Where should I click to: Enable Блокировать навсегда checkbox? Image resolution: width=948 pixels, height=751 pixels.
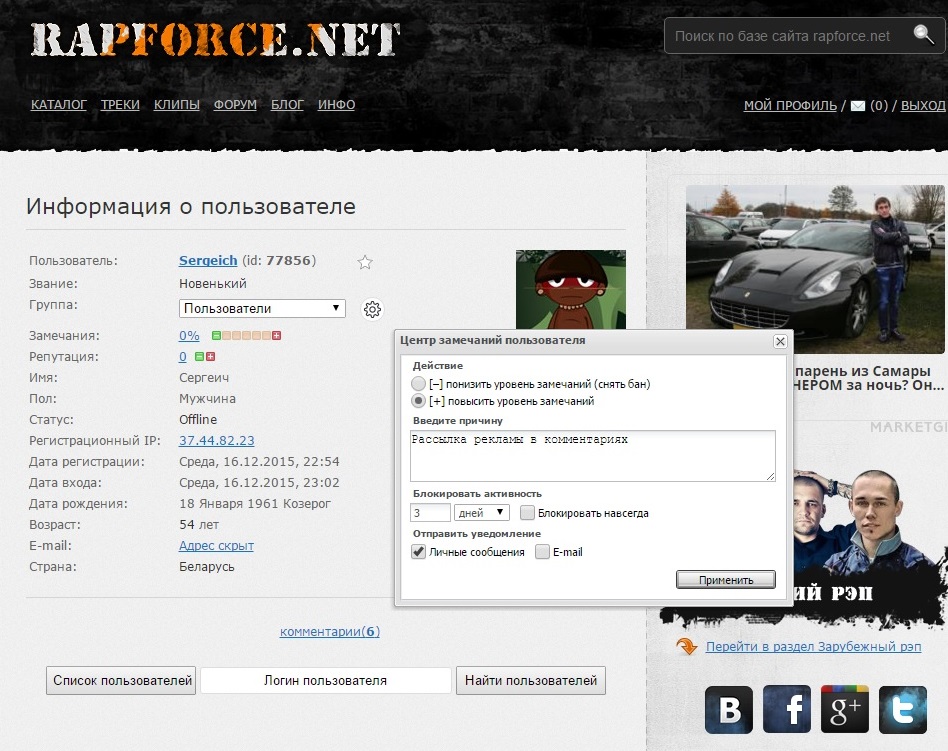point(527,513)
